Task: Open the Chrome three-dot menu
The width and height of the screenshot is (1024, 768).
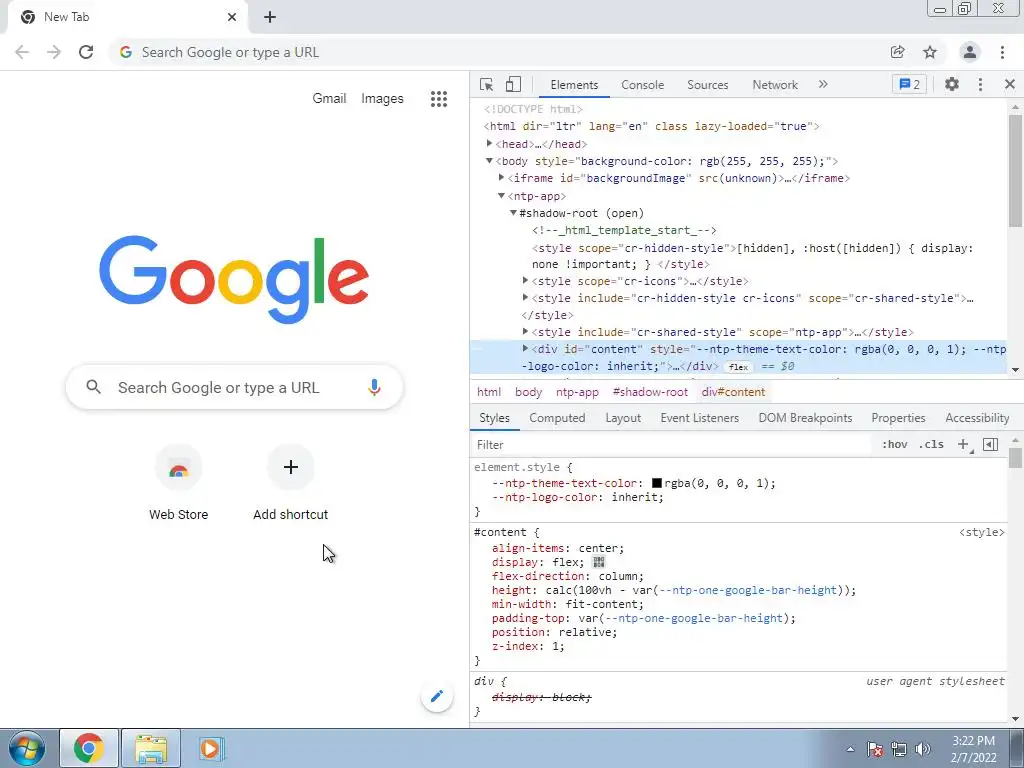Action: [1002, 52]
